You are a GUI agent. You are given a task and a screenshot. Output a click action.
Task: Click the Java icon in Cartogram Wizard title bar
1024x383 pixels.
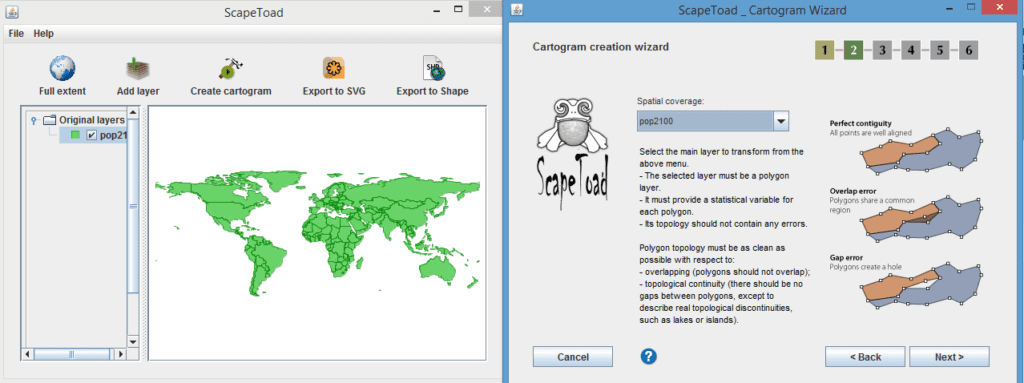pos(517,10)
